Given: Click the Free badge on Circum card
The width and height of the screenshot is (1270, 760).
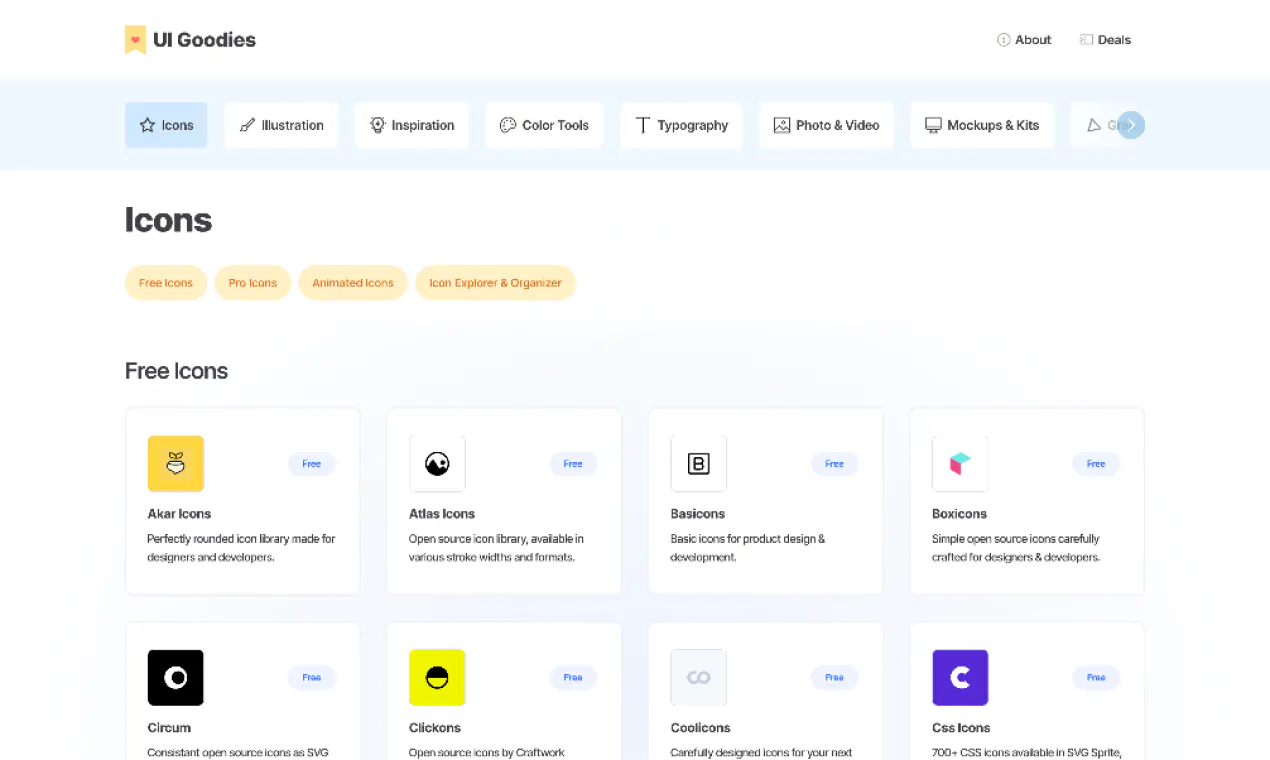Looking at the screenshot, I should tap(312, 678).
